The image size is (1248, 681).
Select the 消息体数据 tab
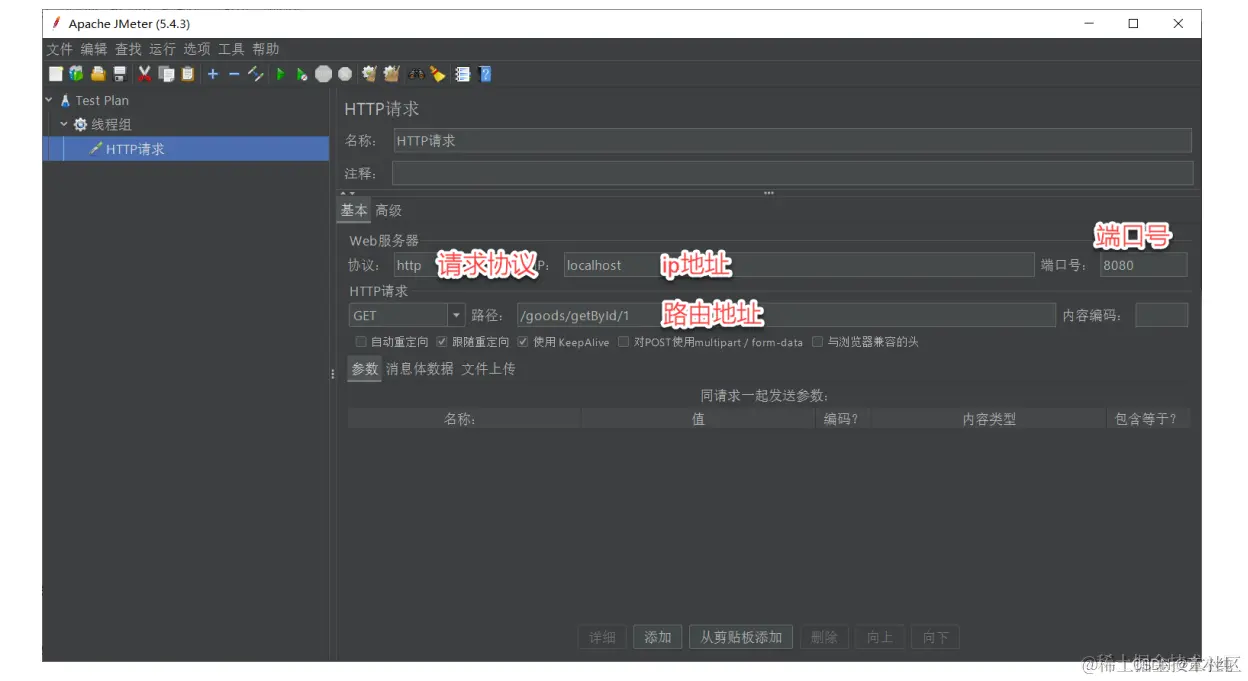tap(420, 369)
